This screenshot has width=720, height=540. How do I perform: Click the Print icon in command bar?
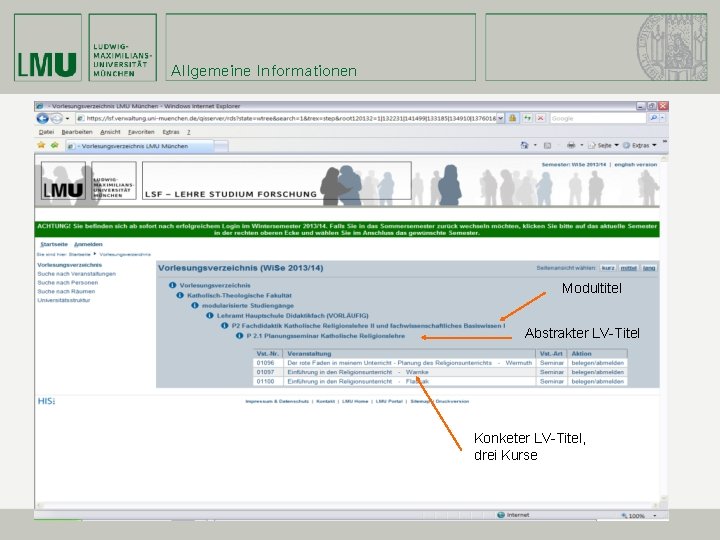tap(571, 145)
